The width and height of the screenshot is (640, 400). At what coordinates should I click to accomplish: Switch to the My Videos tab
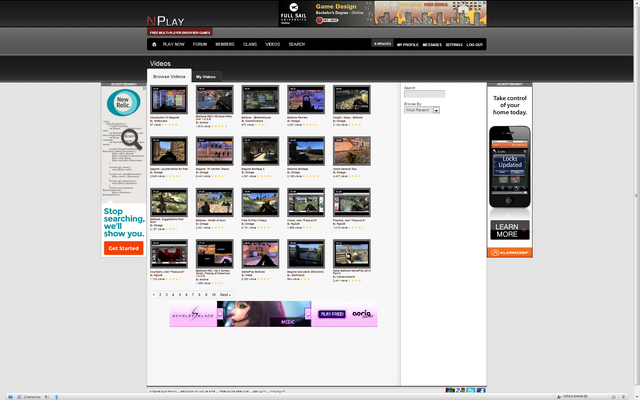[x=206, y=77]
